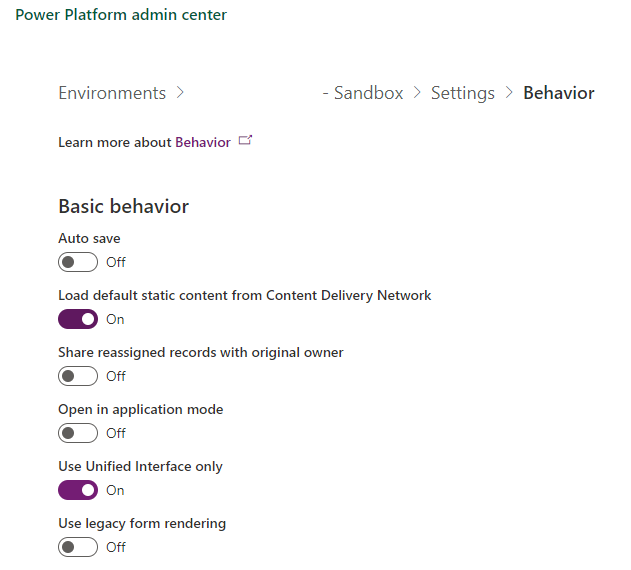This screenshot has width=631, height=570.
Task: Turn on Open in application mode
Action: click(x=78, y=433)
